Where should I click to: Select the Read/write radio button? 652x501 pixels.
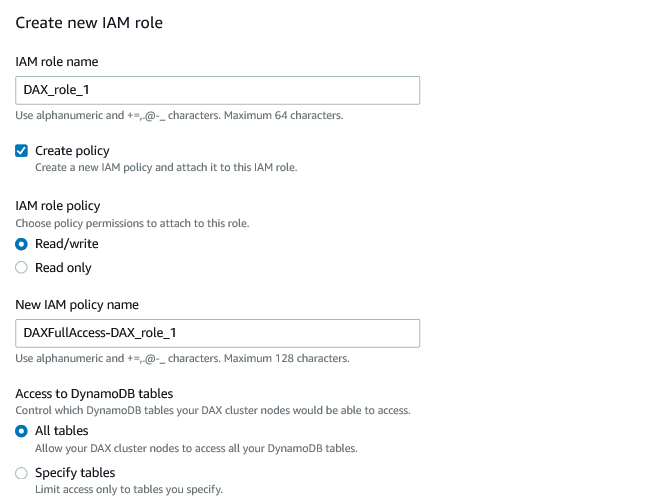pos(22,244)
